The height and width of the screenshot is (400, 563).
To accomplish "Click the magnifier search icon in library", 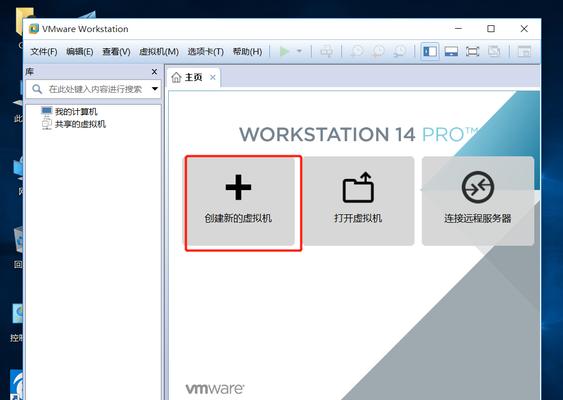I will [37, 89].
